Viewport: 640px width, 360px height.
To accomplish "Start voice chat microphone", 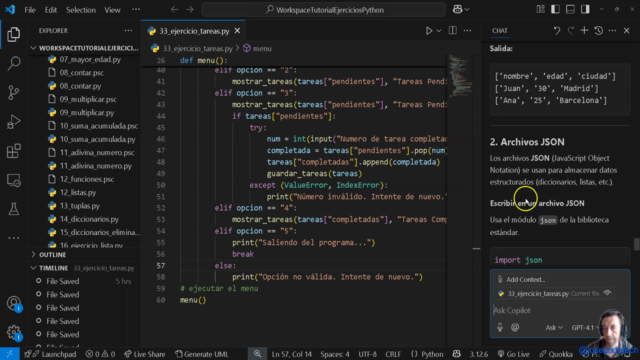I will [x=500, y=327].
